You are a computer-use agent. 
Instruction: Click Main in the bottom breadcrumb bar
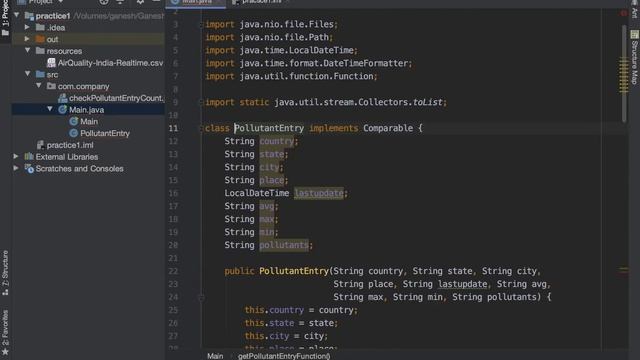point(215,356)
